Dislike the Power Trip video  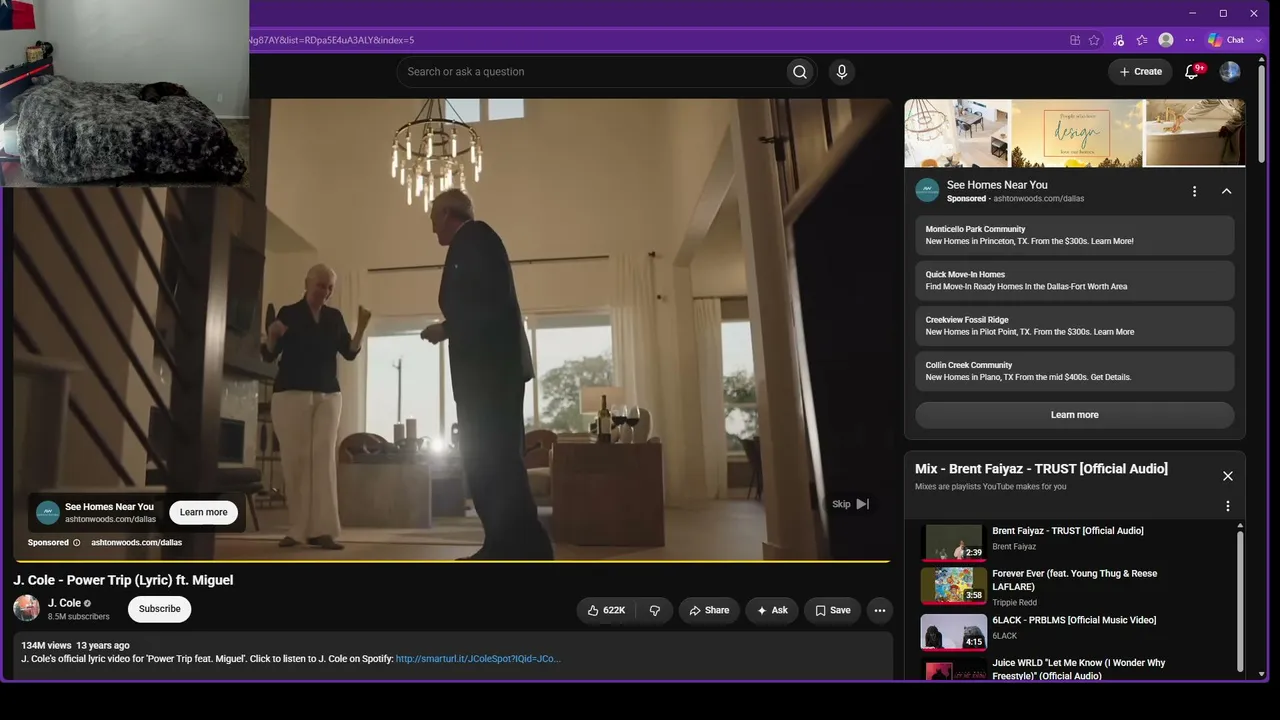[x=655, y=610]
